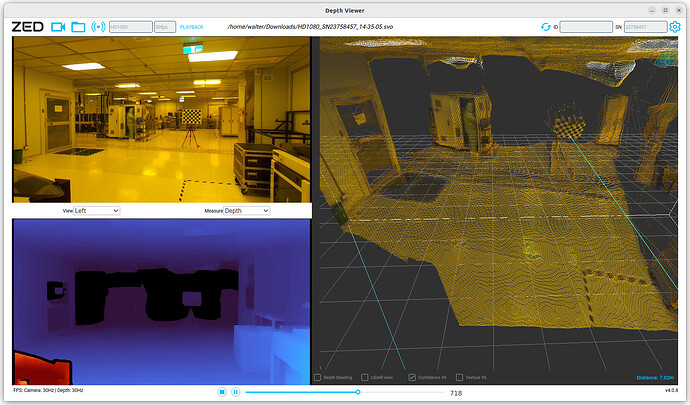This screenshot has height=405, width=690.
Task: Toggle the second checkbox beside Depth Shading
Action: [365, 377]
